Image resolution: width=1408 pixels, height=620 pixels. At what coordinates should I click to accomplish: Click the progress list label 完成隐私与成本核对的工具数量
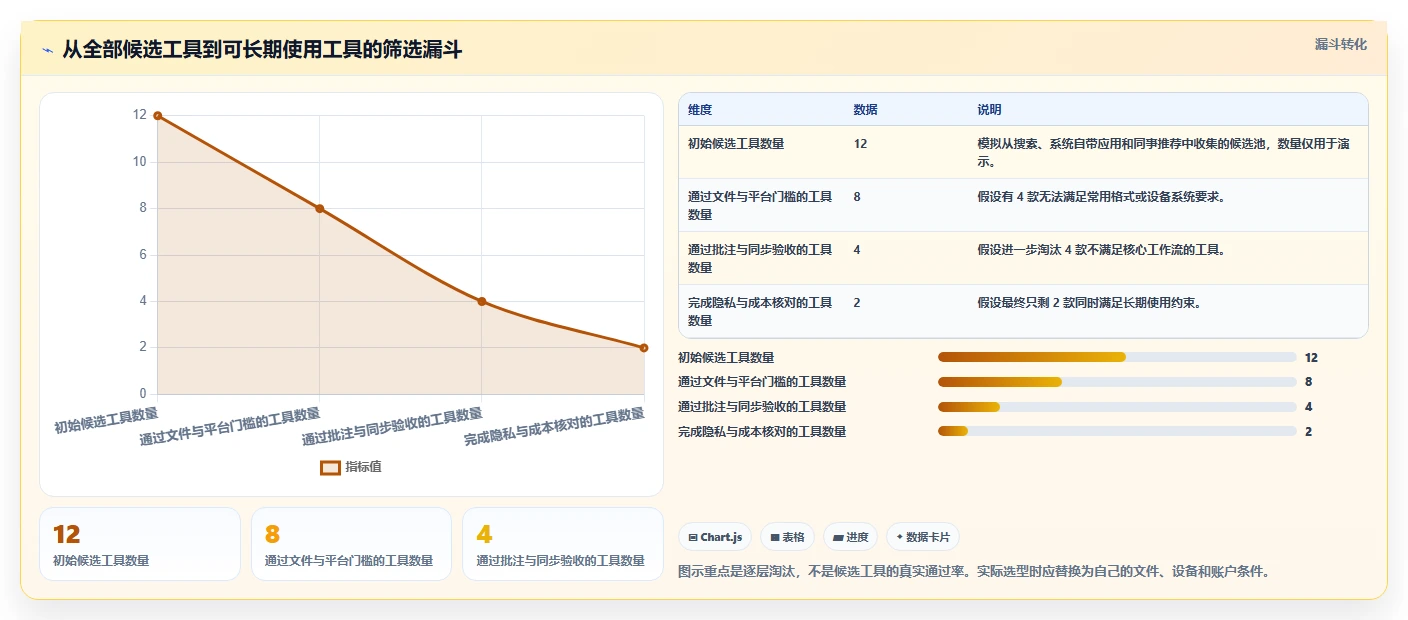tap(762, 432)
